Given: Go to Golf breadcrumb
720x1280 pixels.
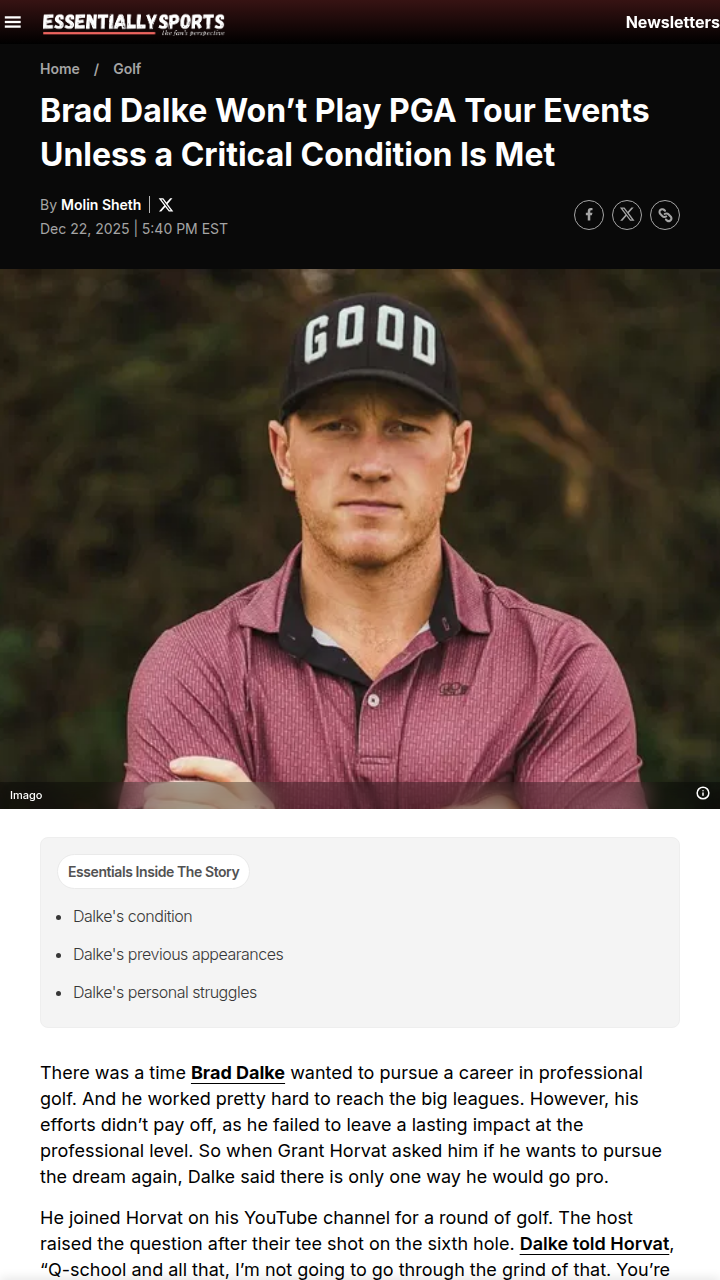Looking at the screenshot, I should tap(127, 69).
